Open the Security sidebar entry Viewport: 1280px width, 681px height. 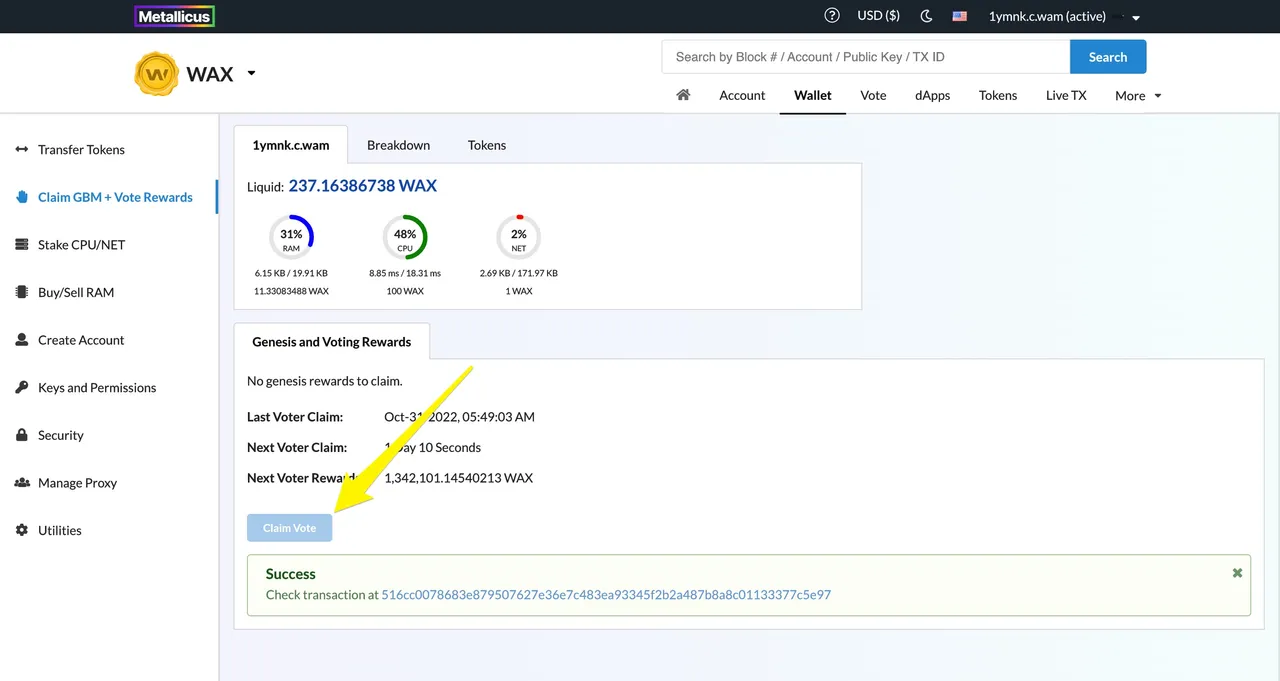point(61,435)
